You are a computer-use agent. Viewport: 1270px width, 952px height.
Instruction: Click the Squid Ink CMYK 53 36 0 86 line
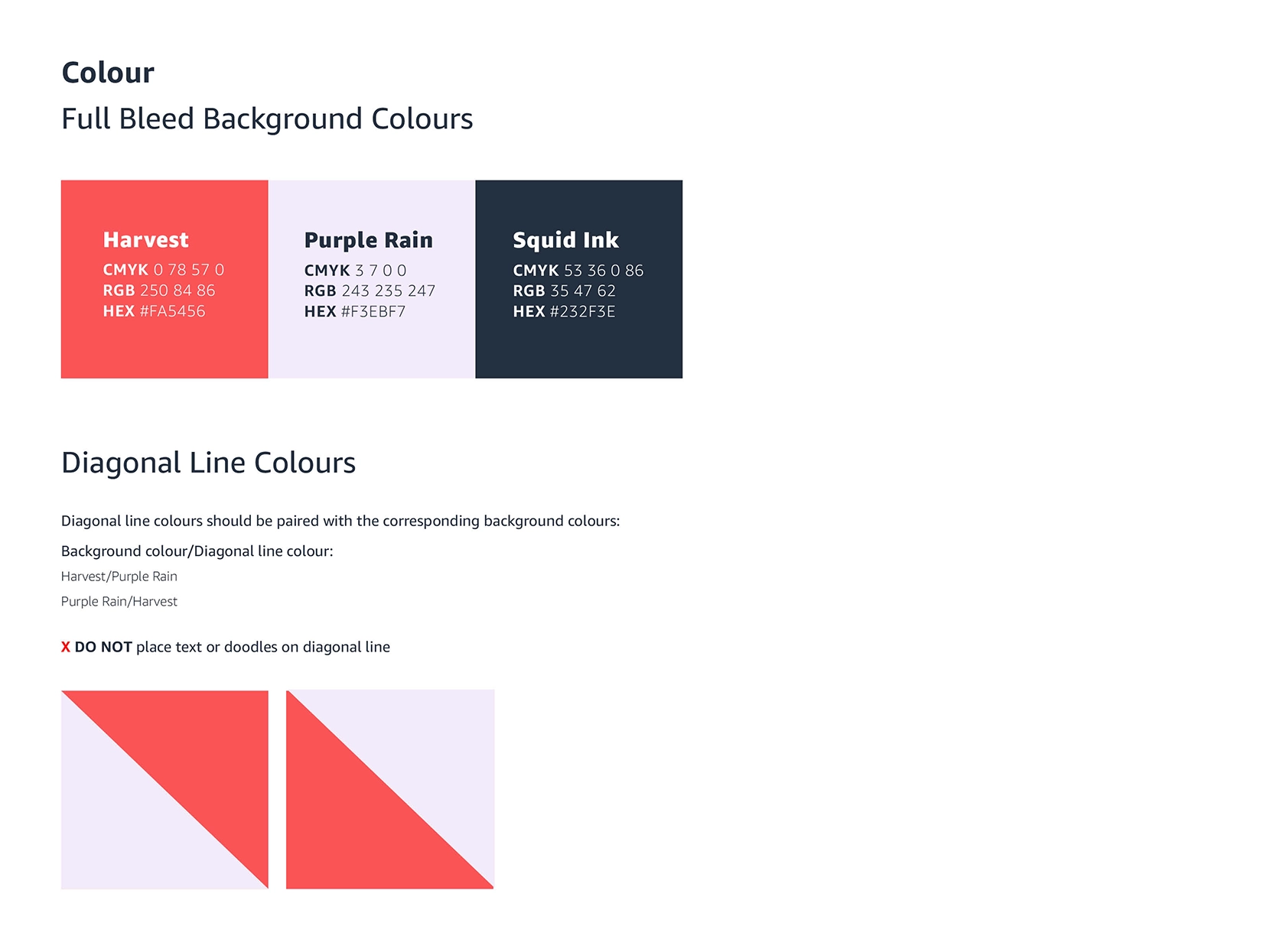578,271
